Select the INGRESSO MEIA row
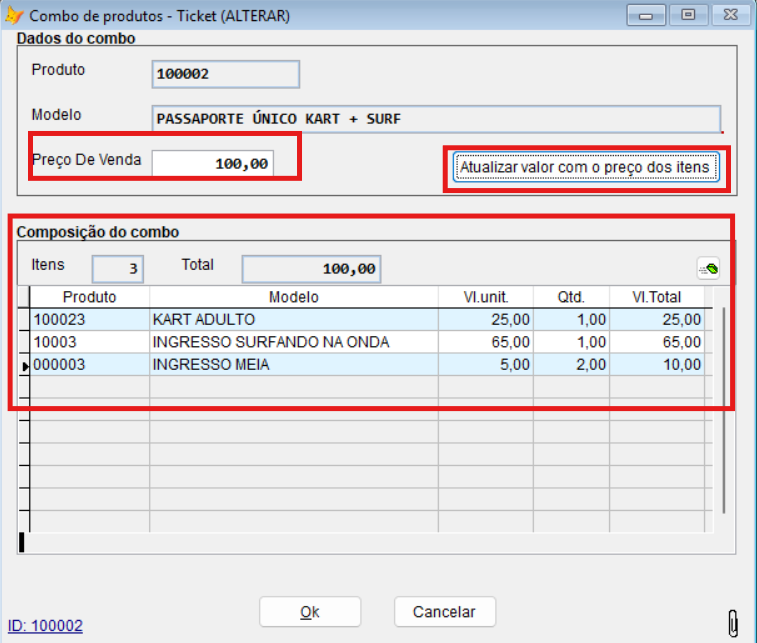This screenshot has width=757, height=643. [x=293, y=365]
